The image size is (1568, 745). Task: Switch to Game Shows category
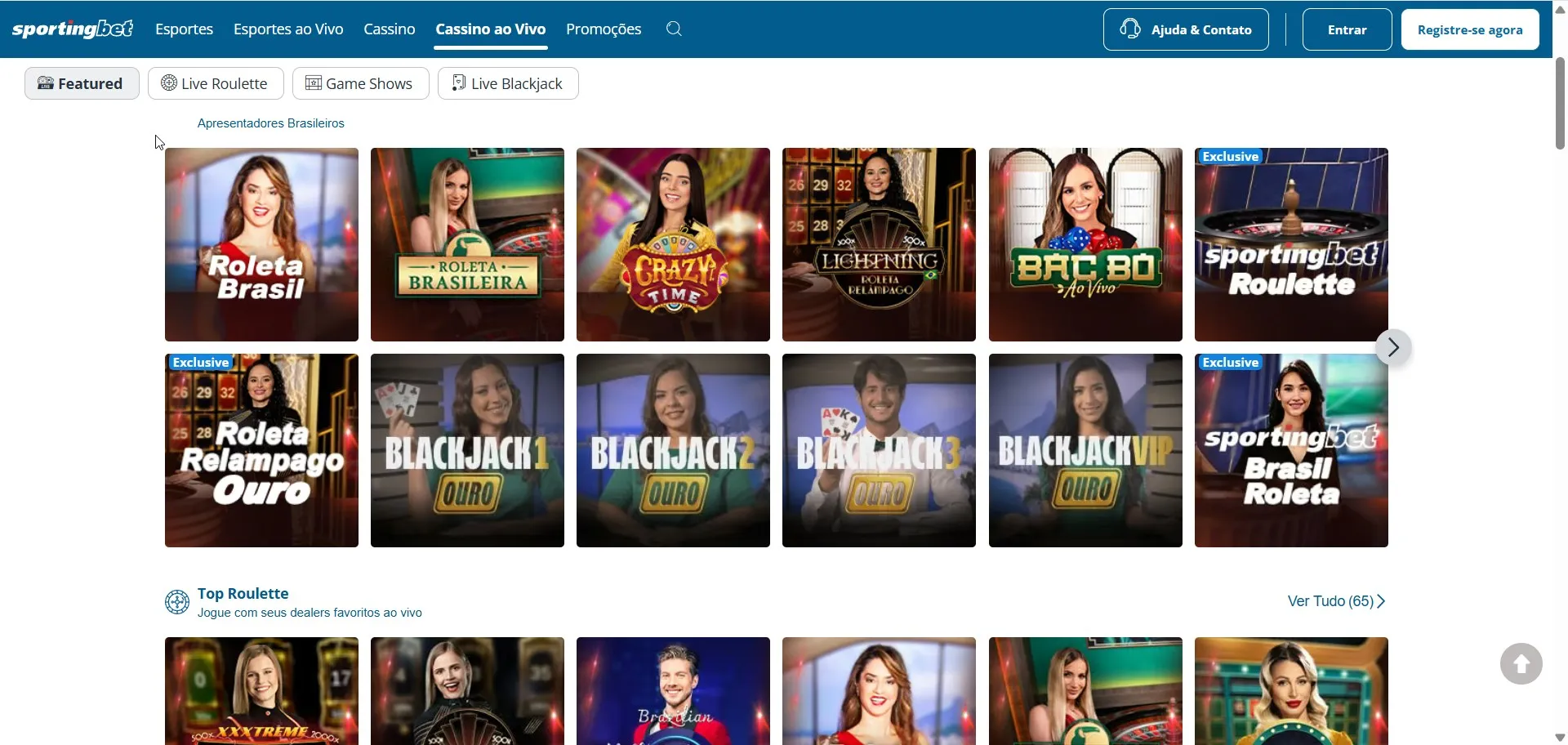coord(360,83)
